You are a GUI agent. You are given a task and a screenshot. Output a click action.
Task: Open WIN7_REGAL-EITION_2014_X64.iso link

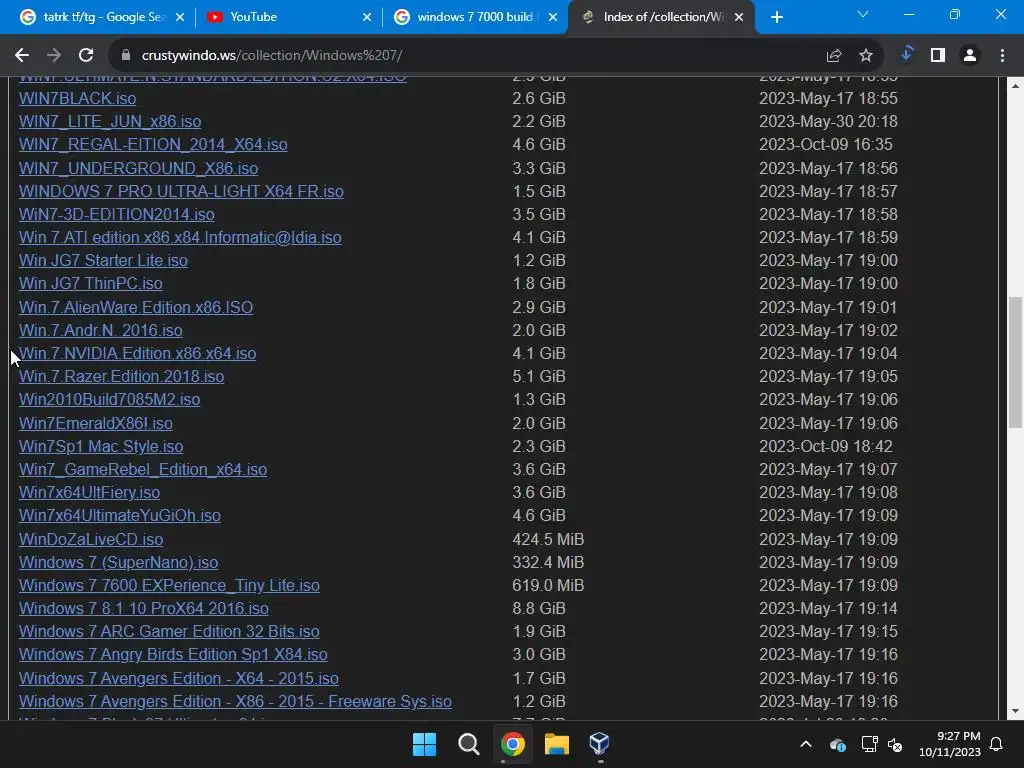pos(153,144)
